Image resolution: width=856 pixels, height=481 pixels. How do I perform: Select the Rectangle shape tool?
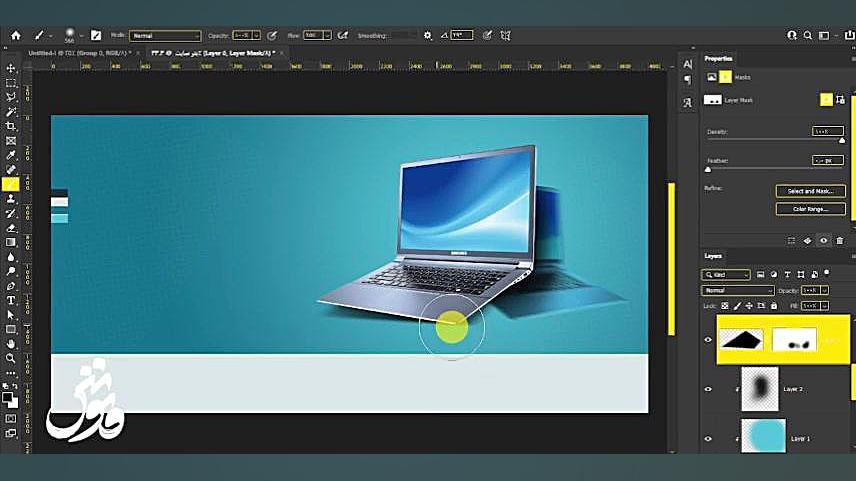click(x=10, y=329)
